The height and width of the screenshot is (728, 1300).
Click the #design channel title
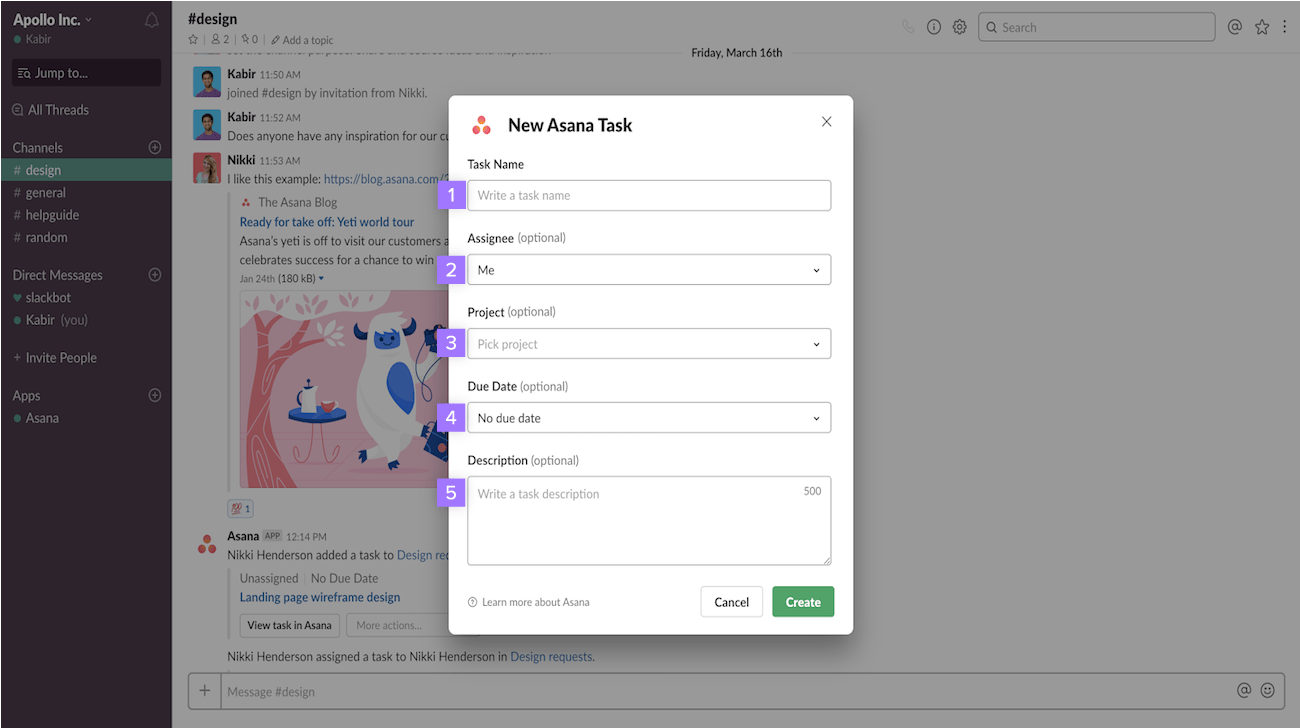pos(212,19)
